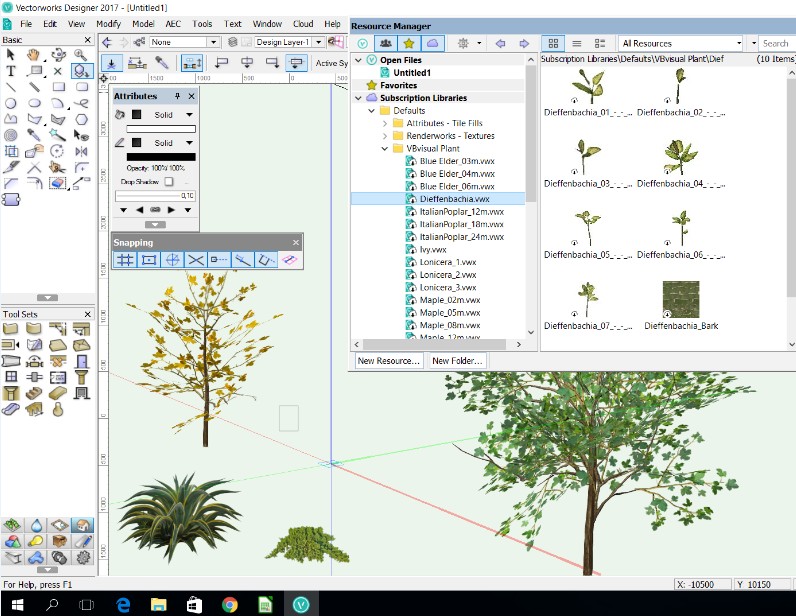Screen dimensions: 796x616
Task: Toggle Snap to Grid in Snapping palette
Action: click(x=125, y=260)
